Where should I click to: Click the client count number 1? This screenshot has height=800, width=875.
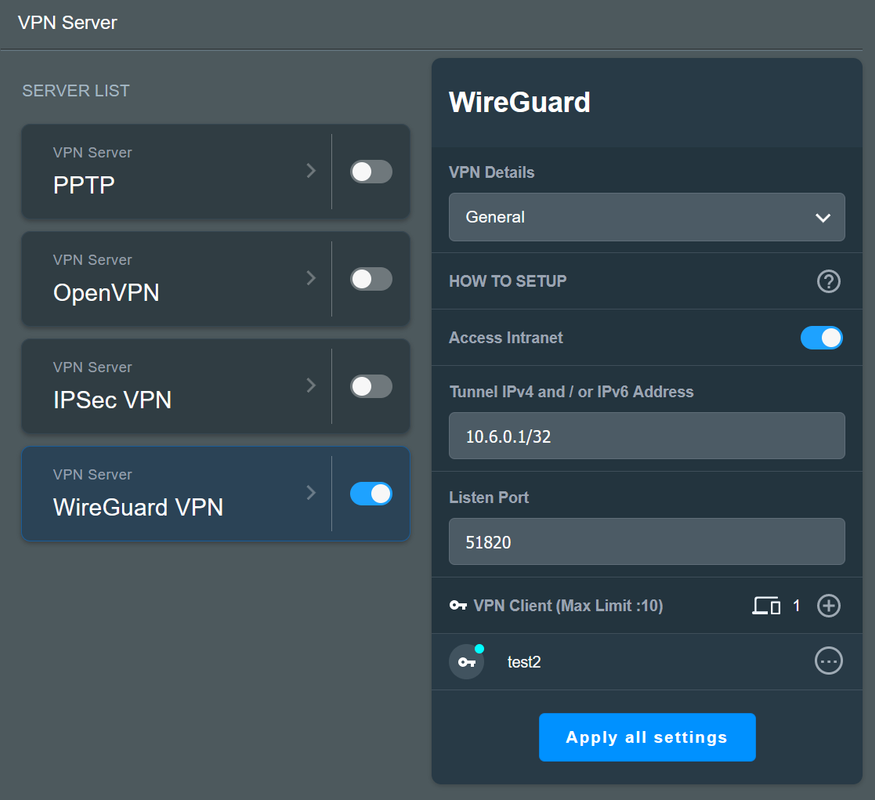click(796, 605)
